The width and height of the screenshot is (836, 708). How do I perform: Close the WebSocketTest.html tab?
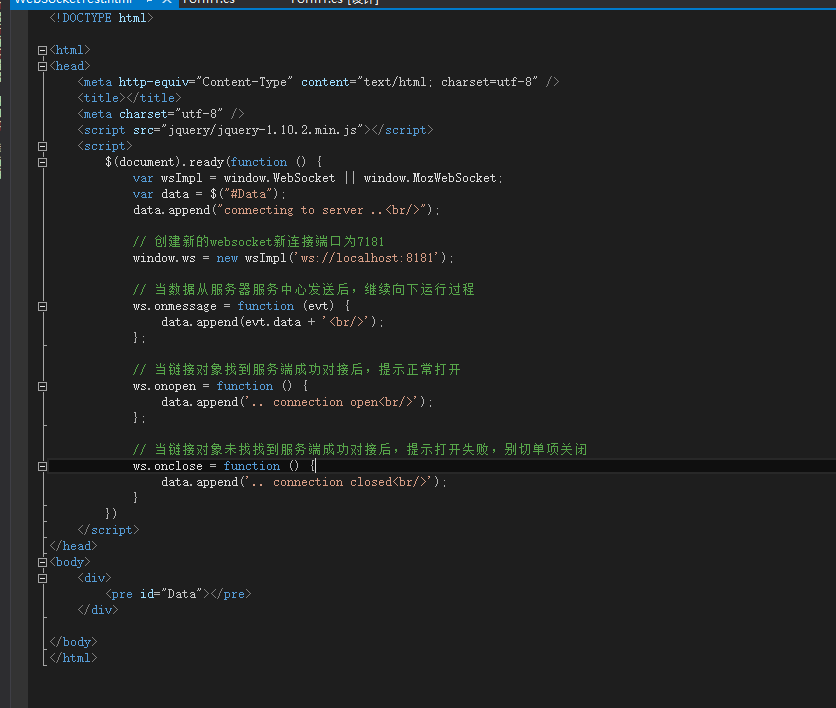pyautogui.click(x=167, y=3)
